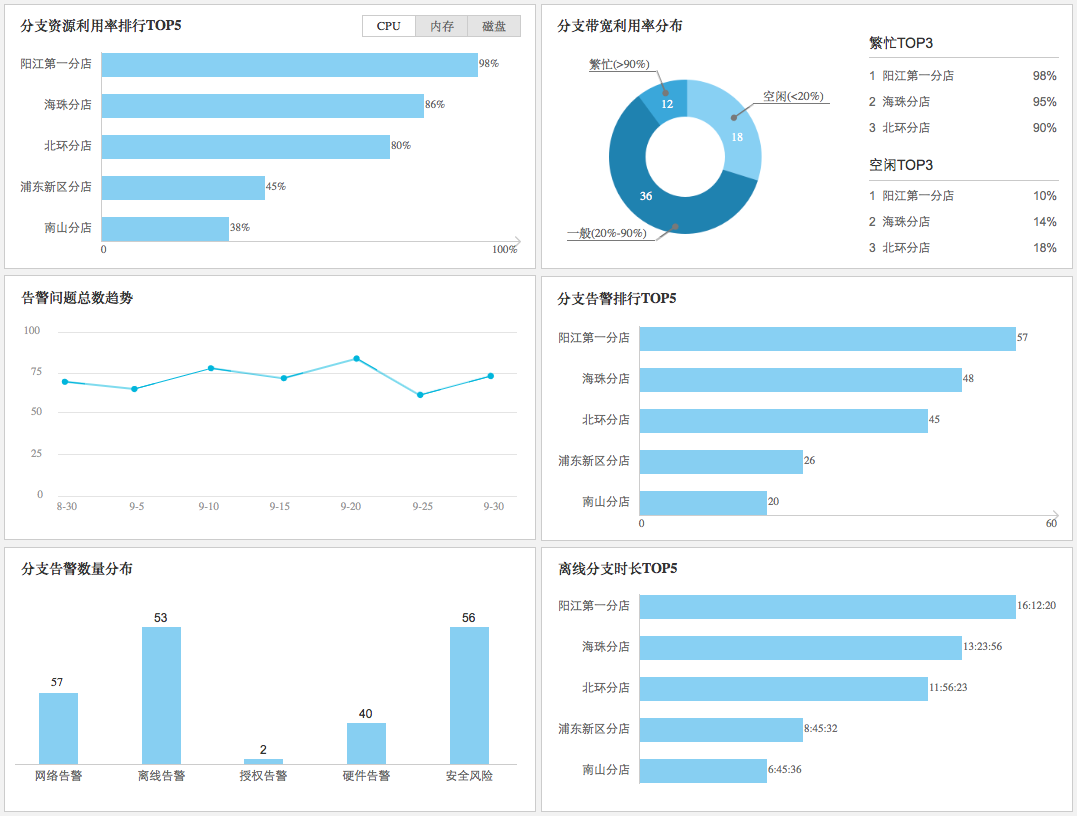The height and width of the screenshot is (816, 1077).
Task: Open the 磁盘 tab
Action: 494,26
